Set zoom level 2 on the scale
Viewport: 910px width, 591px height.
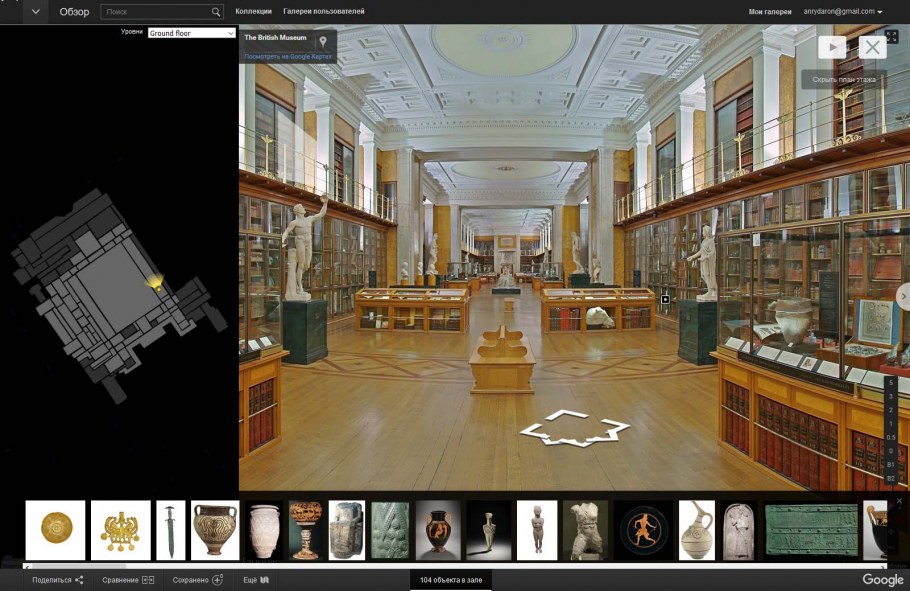(x=890, y=409)
